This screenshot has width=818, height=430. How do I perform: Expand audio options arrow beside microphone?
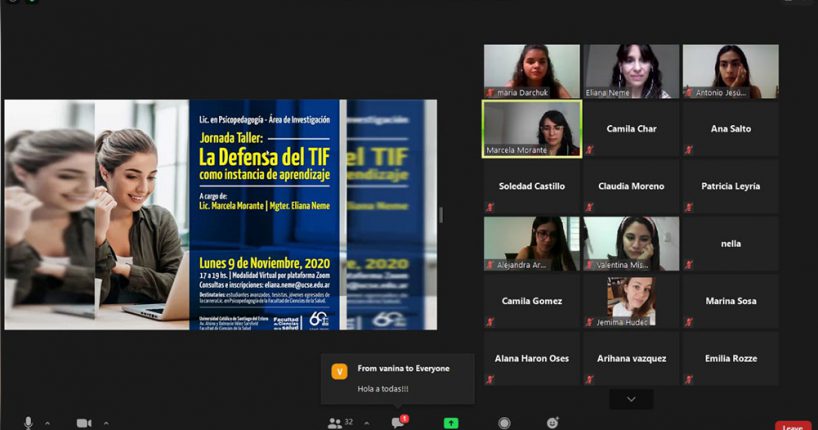47,423
